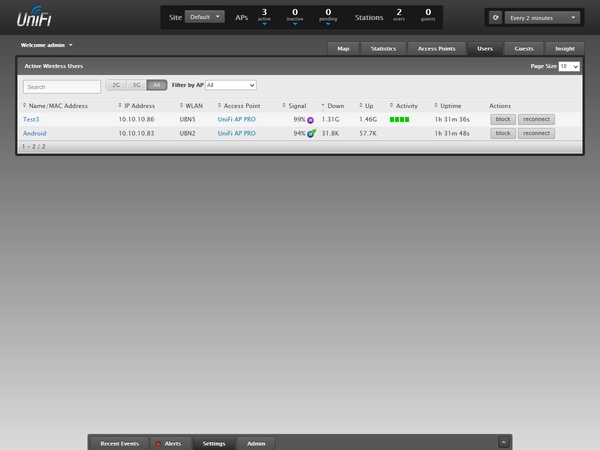The height and width of the screenshot is (450, 600).
Task: Click IP address 10.10.10.86
Action: (x=136, y=119)
